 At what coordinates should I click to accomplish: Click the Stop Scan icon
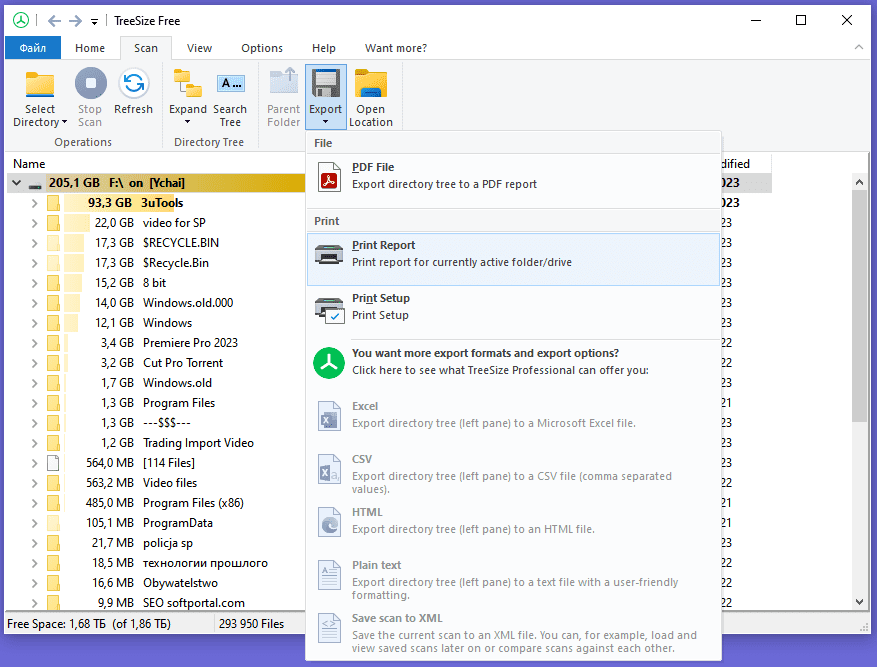(91, 83)
